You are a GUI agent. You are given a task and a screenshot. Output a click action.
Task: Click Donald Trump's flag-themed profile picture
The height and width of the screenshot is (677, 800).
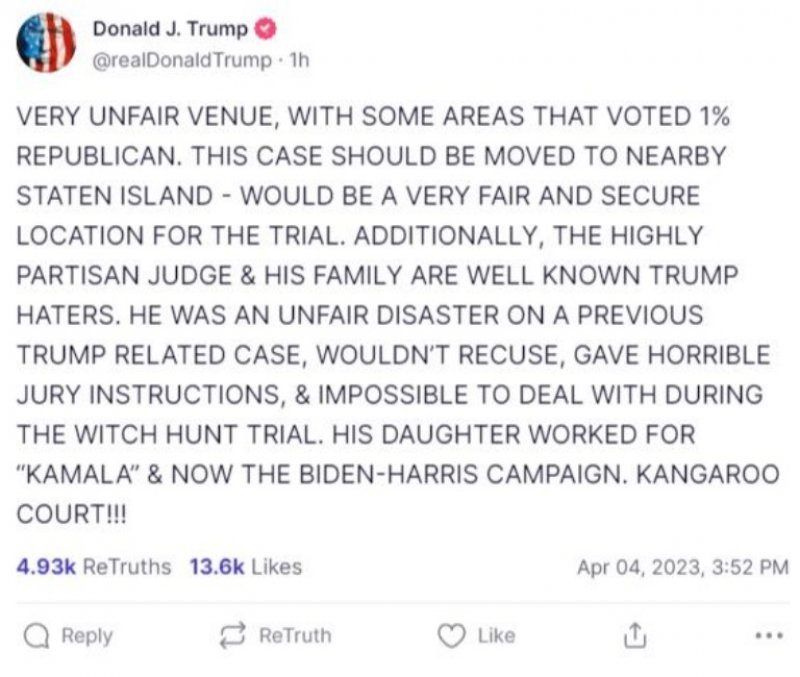click(47, 41)
